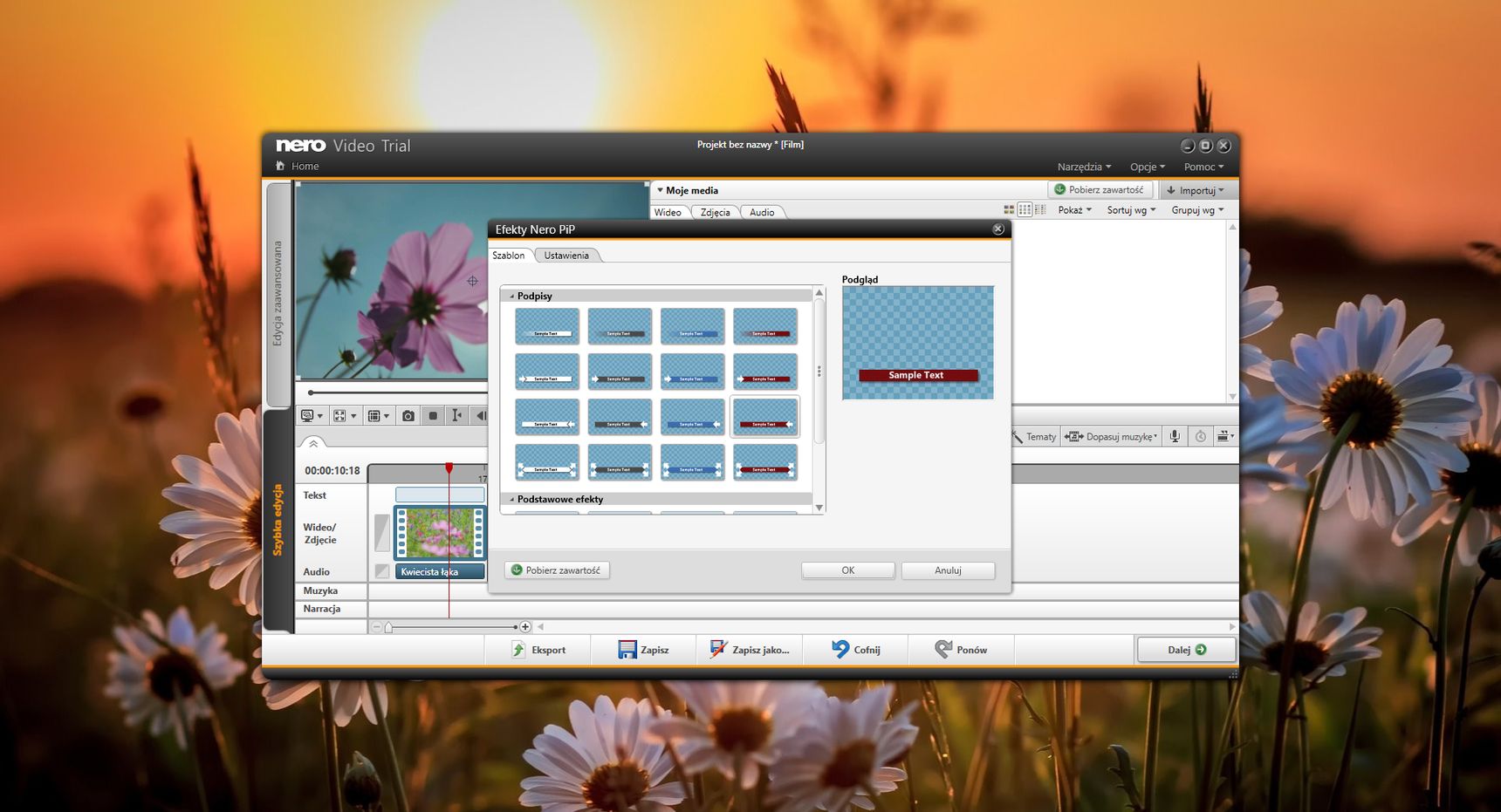The image size is (1501, 812).
Task: Collapse the Podpisy template group
Action: click(x=512, y=297)
